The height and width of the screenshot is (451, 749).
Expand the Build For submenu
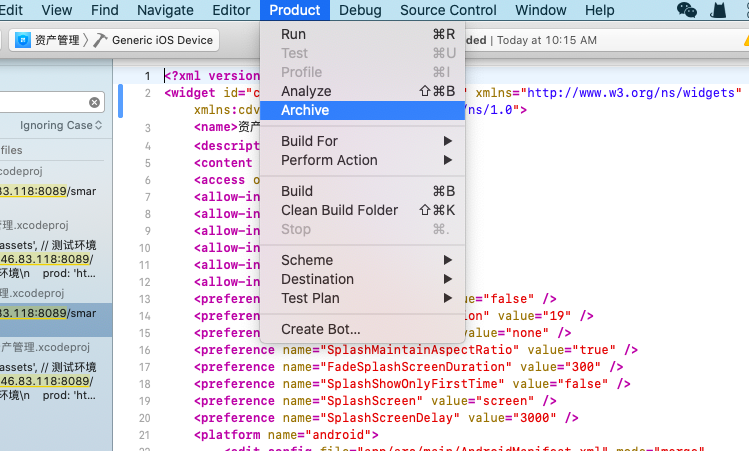(363, 141)
